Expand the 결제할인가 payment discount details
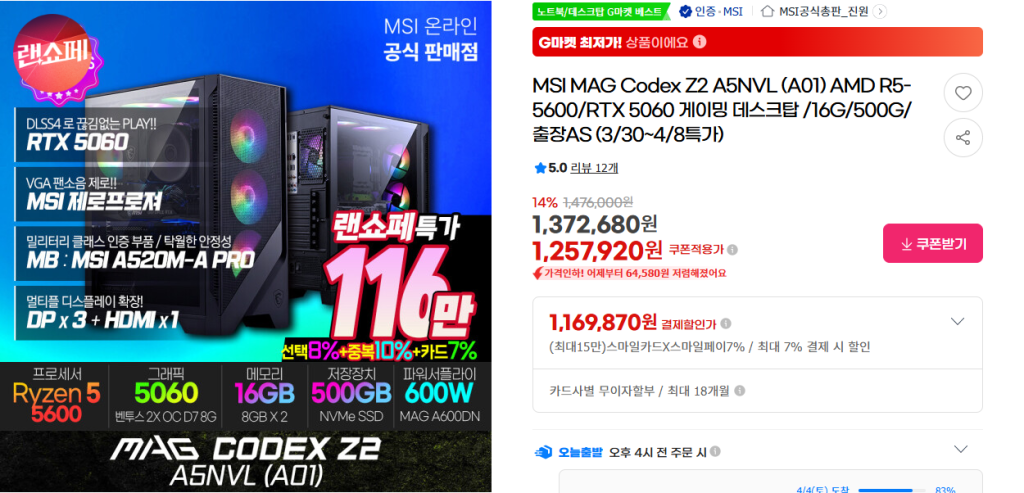Viewport: 1024px width, 493px height. (x=957, y=321)
